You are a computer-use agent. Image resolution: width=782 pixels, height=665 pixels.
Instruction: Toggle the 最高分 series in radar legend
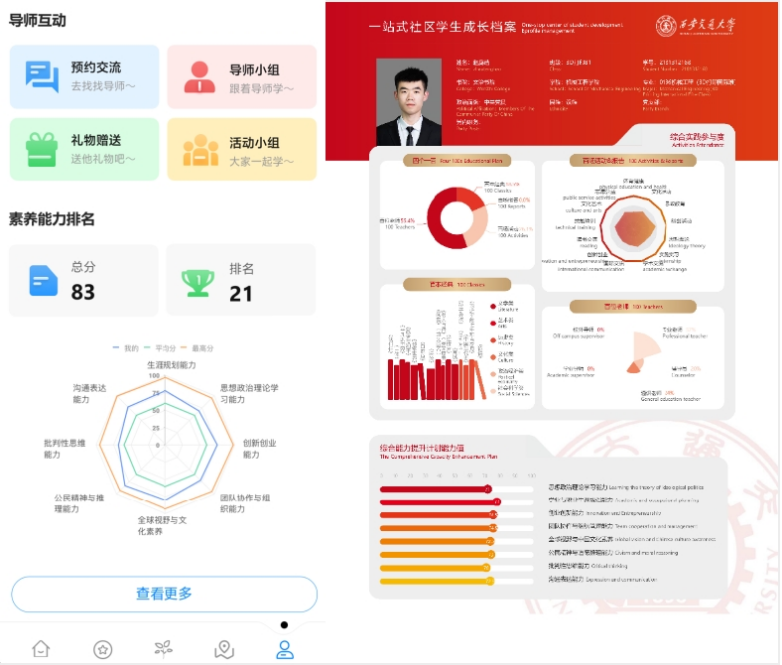[202, 348]
